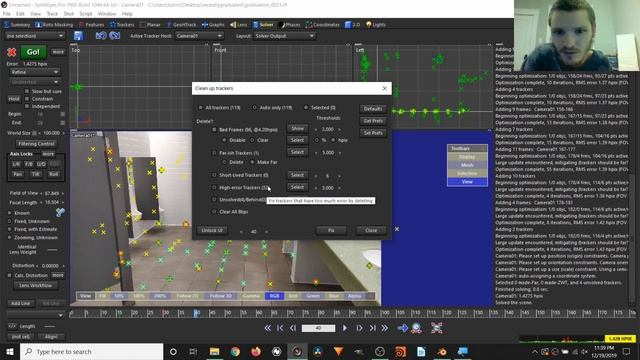Open the 3-D room
The image size is (640, 360).
click(353, 24)
